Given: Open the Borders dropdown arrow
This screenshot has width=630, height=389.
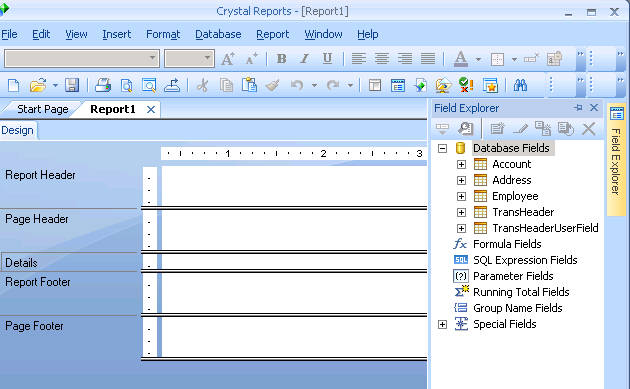Looking at the screenshot, I should pos(514,59).
